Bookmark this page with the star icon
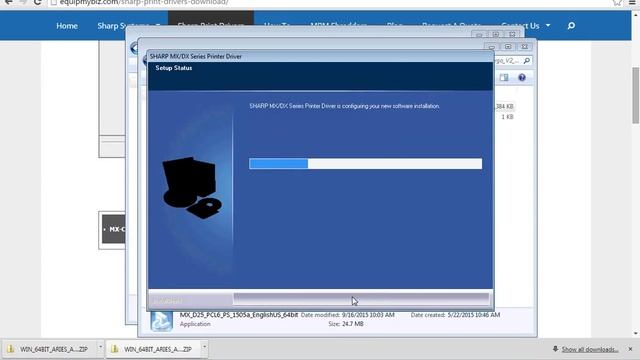The image size is (640, 360). pyautogui.click(x=617, y=2)
